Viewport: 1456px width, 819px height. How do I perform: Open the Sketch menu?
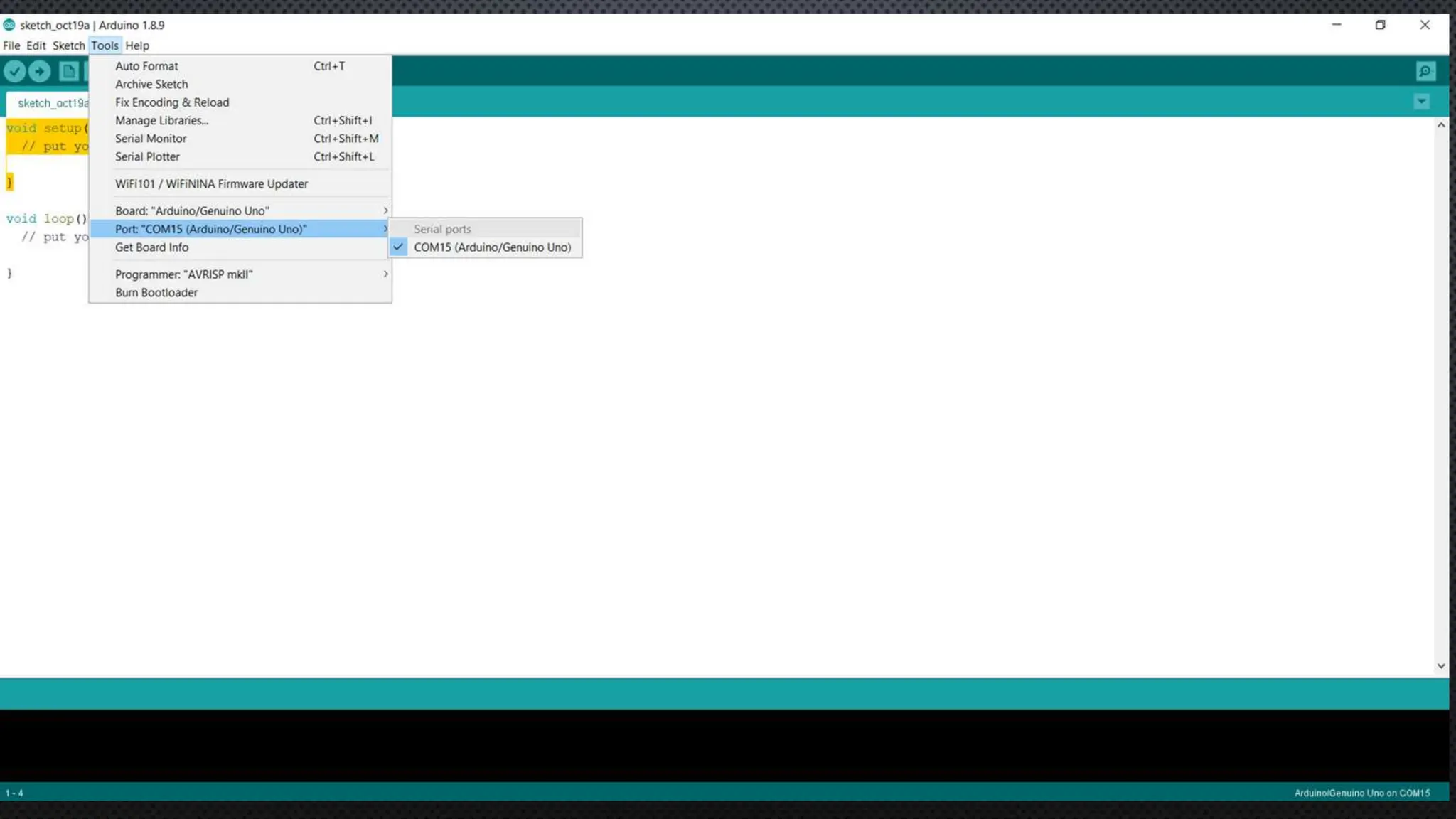68,45
